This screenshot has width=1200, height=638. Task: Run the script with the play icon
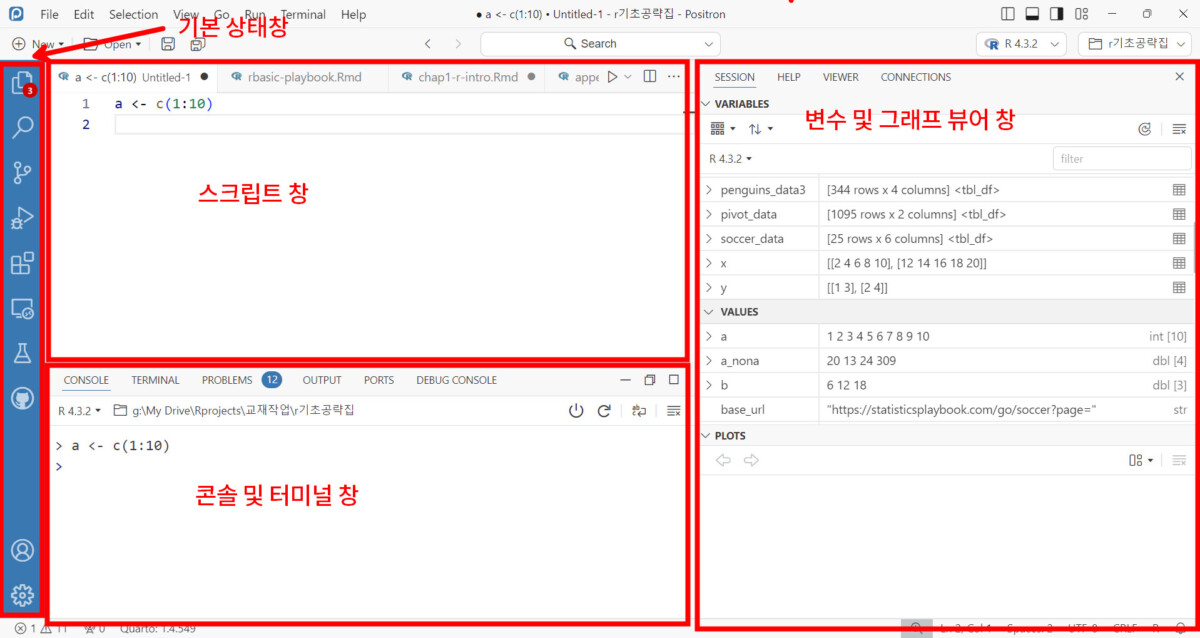click(612, 77)
